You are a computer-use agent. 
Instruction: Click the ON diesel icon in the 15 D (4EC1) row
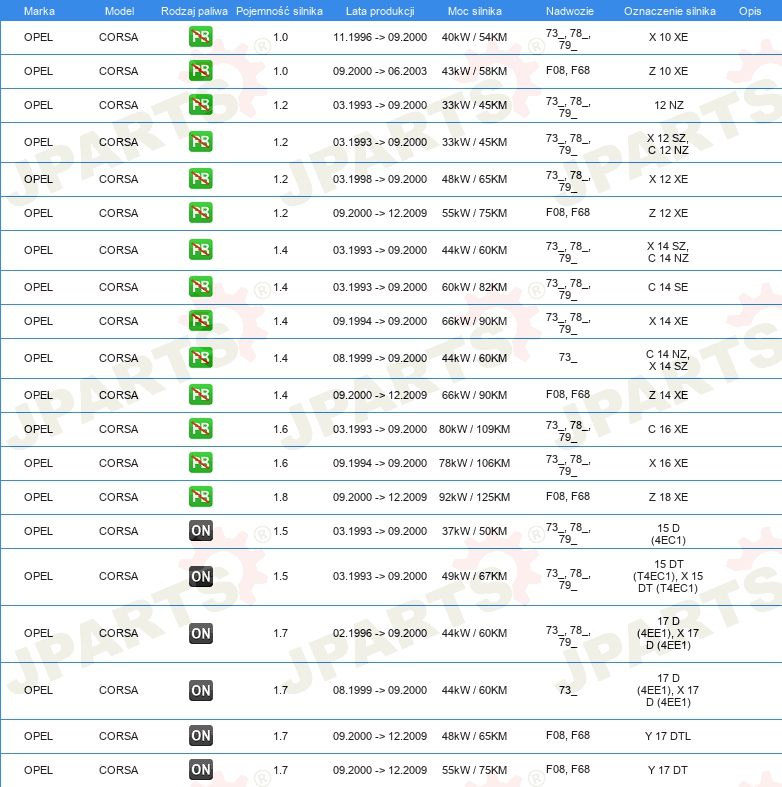[x=200, y=531]
